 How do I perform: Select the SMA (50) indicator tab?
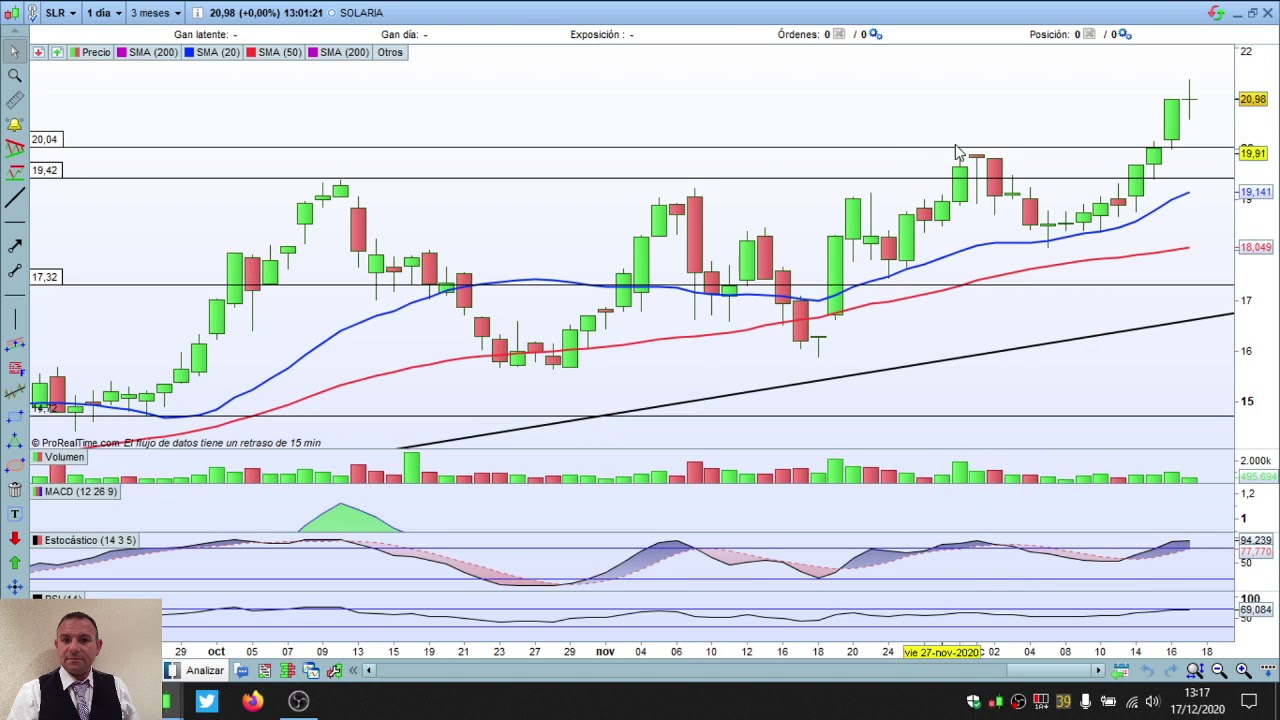pyautogui.click(x=274, y=52)
